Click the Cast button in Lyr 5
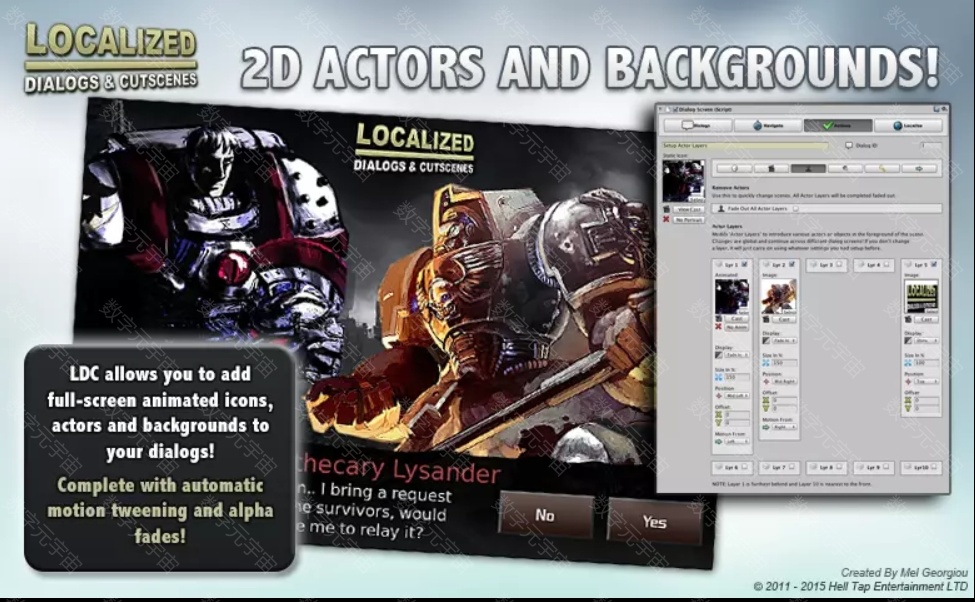 (926, 319)
